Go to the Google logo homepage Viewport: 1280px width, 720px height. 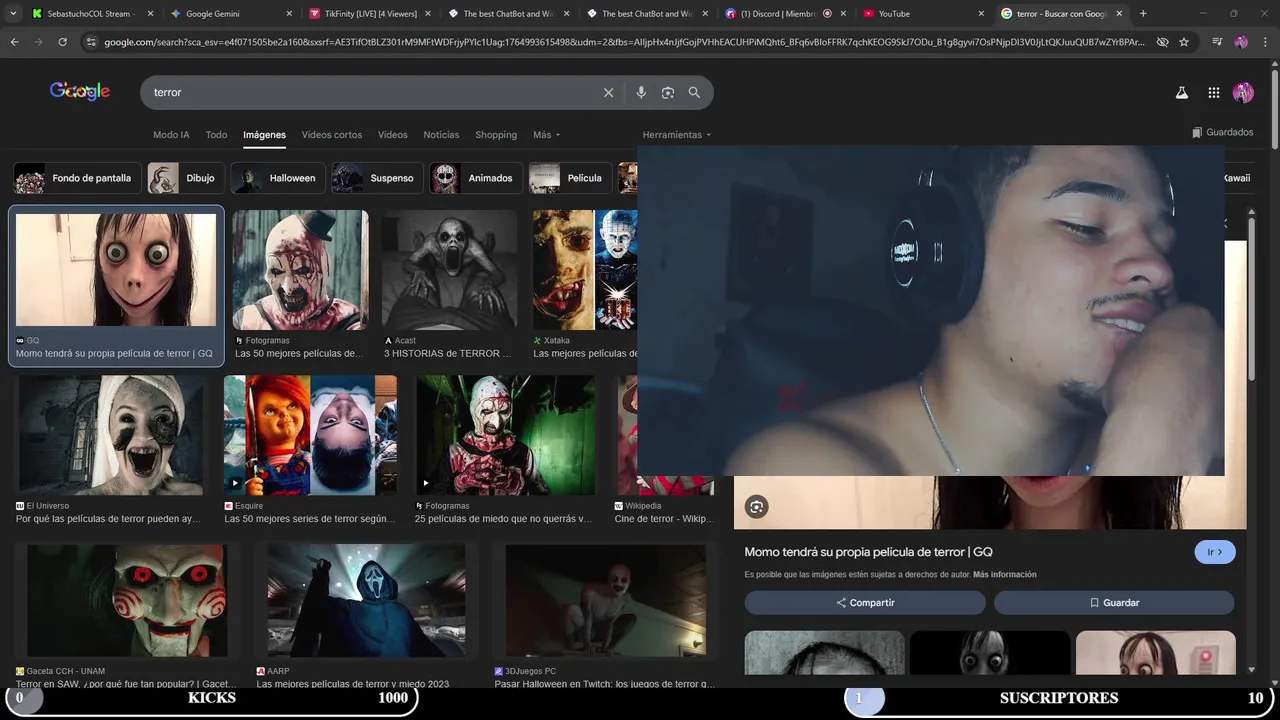80,91
